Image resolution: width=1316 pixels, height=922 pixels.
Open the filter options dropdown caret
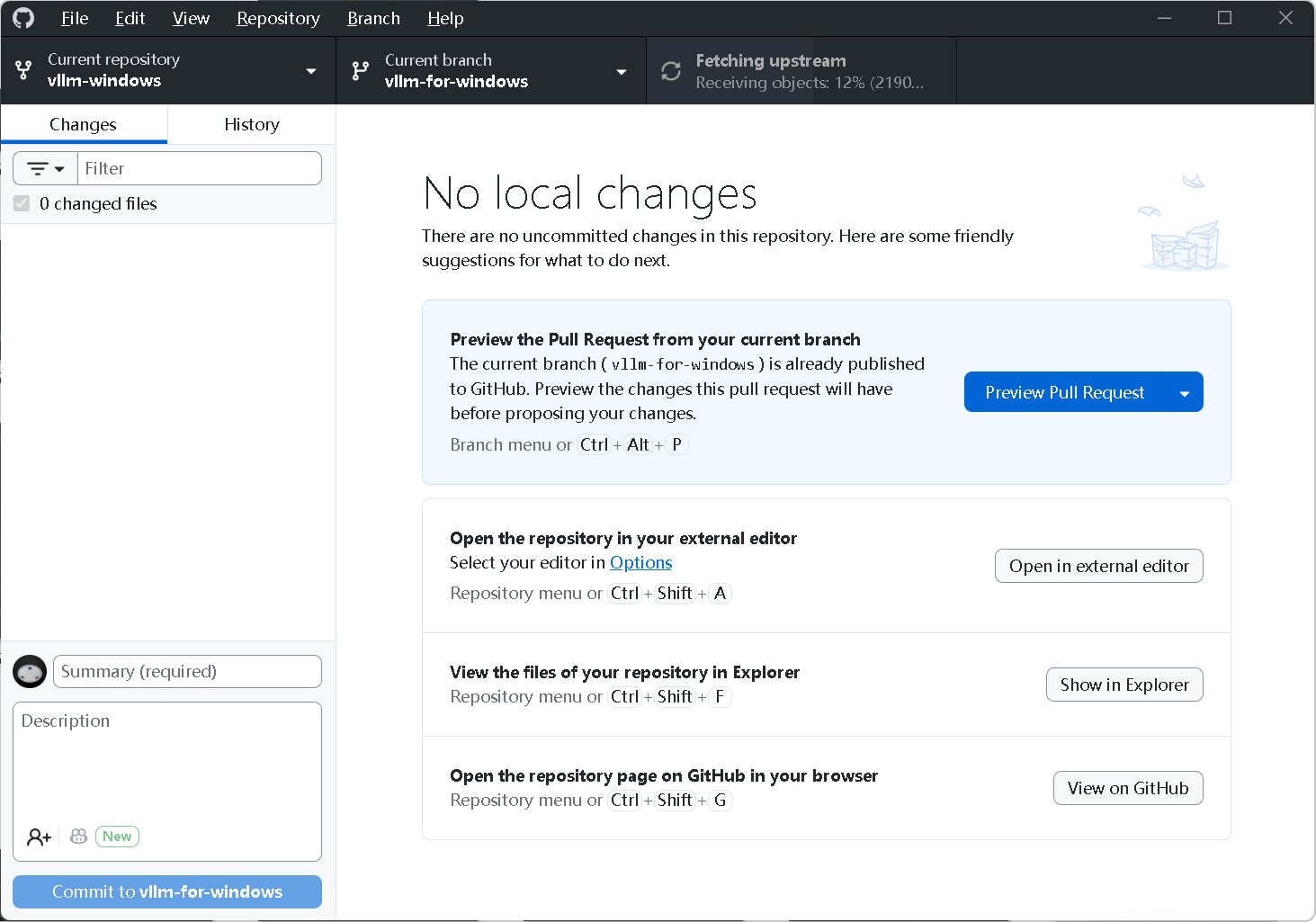click(x=59, y=168)
